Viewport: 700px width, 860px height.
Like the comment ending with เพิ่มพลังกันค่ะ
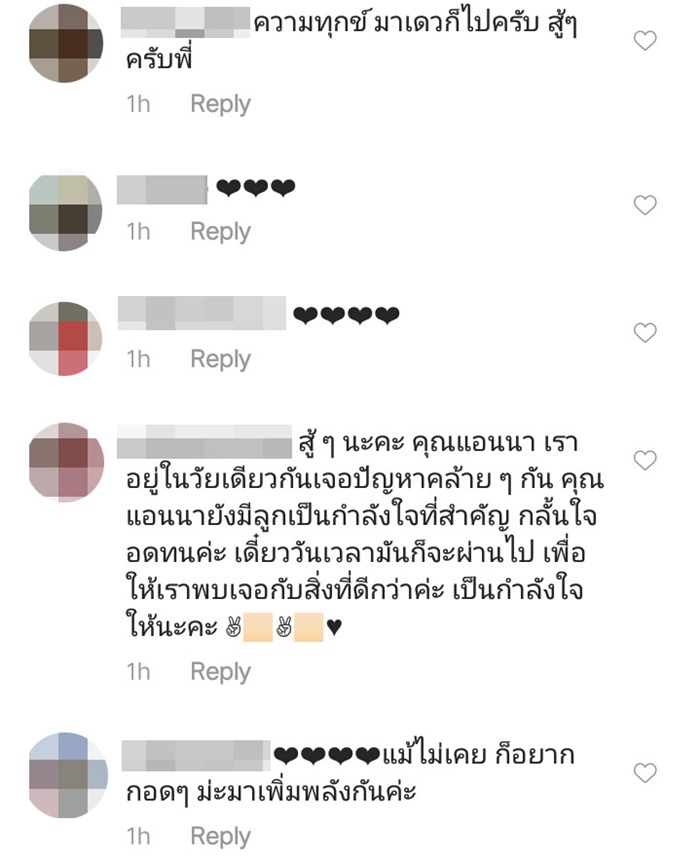645,773
